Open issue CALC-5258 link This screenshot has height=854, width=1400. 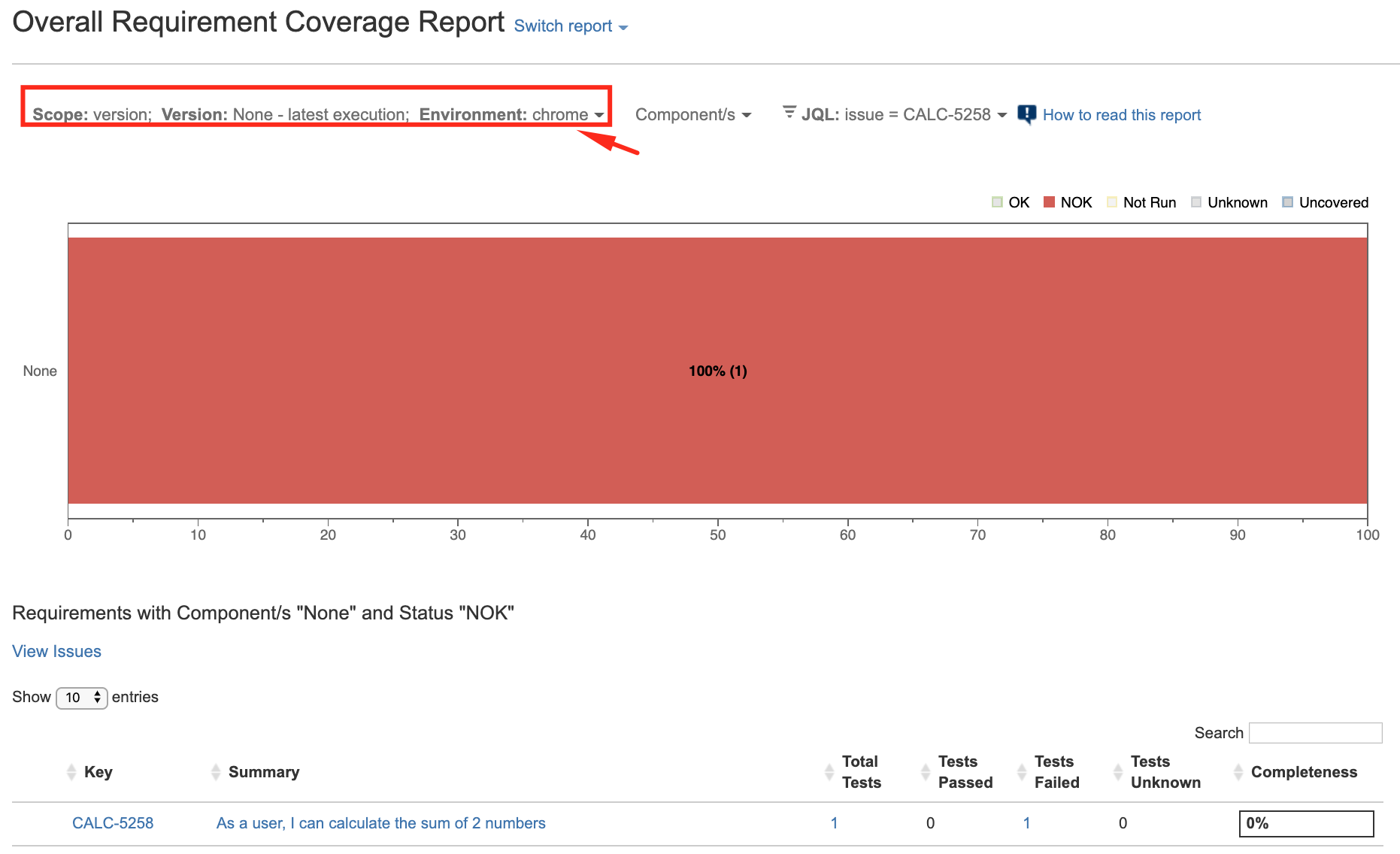113,823
